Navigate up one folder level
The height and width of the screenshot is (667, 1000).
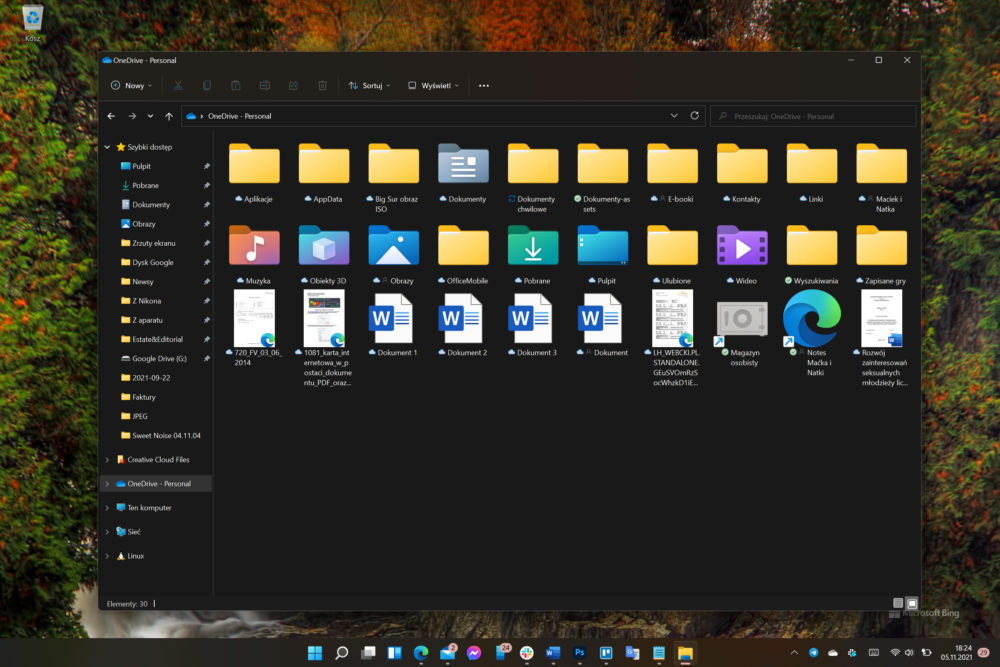point(169,116)
